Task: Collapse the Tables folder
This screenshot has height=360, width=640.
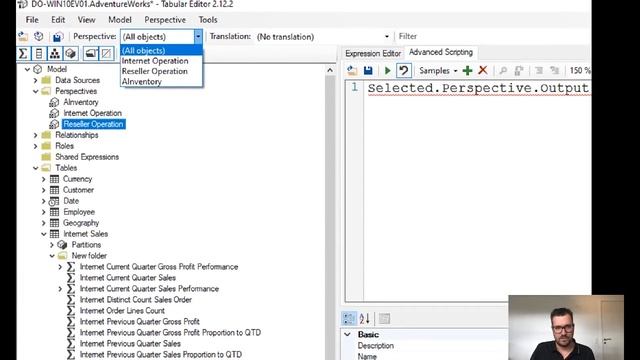Action: [x=36, y=168]
